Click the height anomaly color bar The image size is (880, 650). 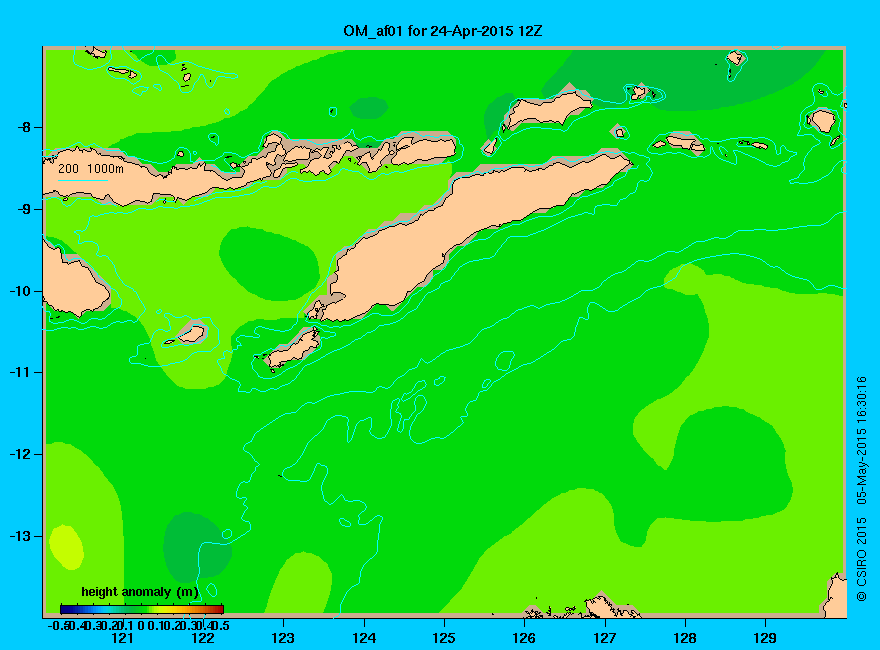[x=142, y=609]
